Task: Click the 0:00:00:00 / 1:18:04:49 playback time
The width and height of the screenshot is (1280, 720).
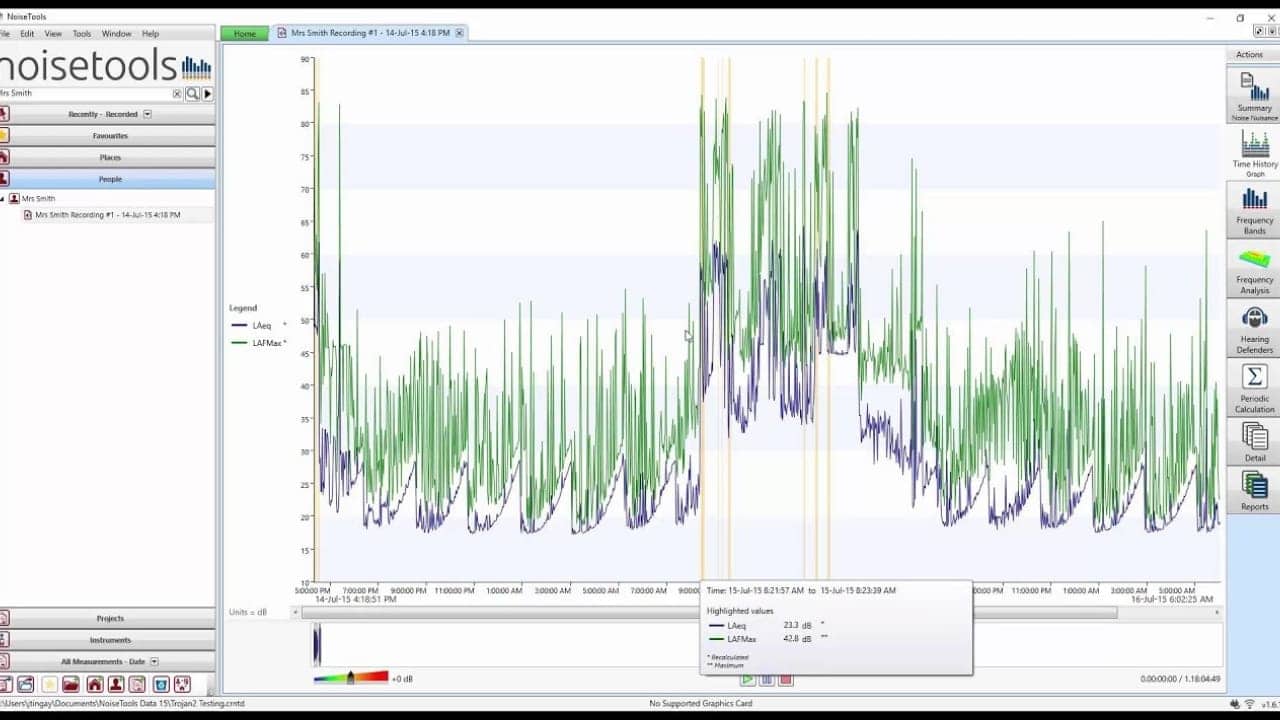Action: pyautogui.click(x=1180, y=679)
